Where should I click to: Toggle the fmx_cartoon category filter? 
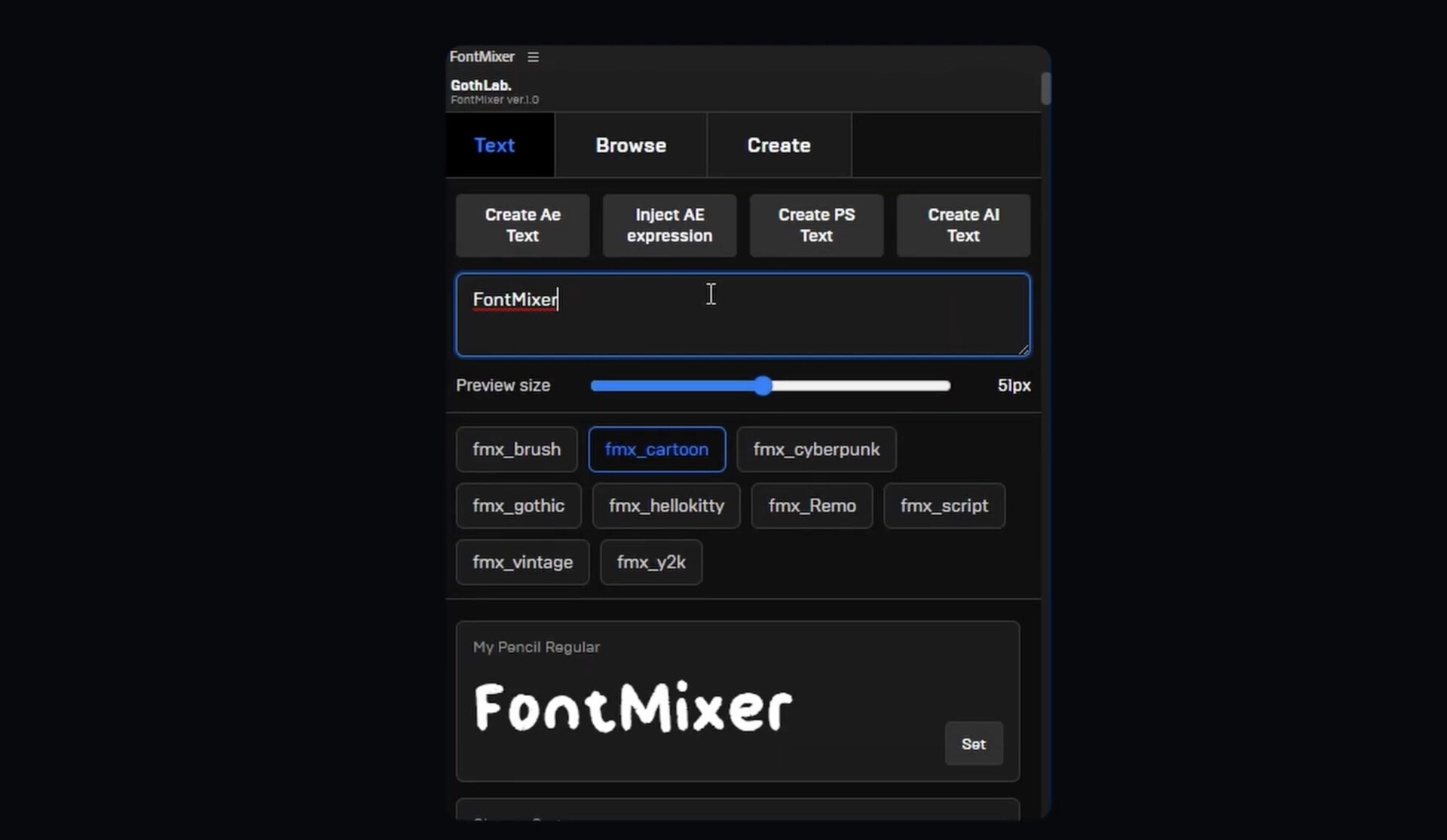(656, 450)
